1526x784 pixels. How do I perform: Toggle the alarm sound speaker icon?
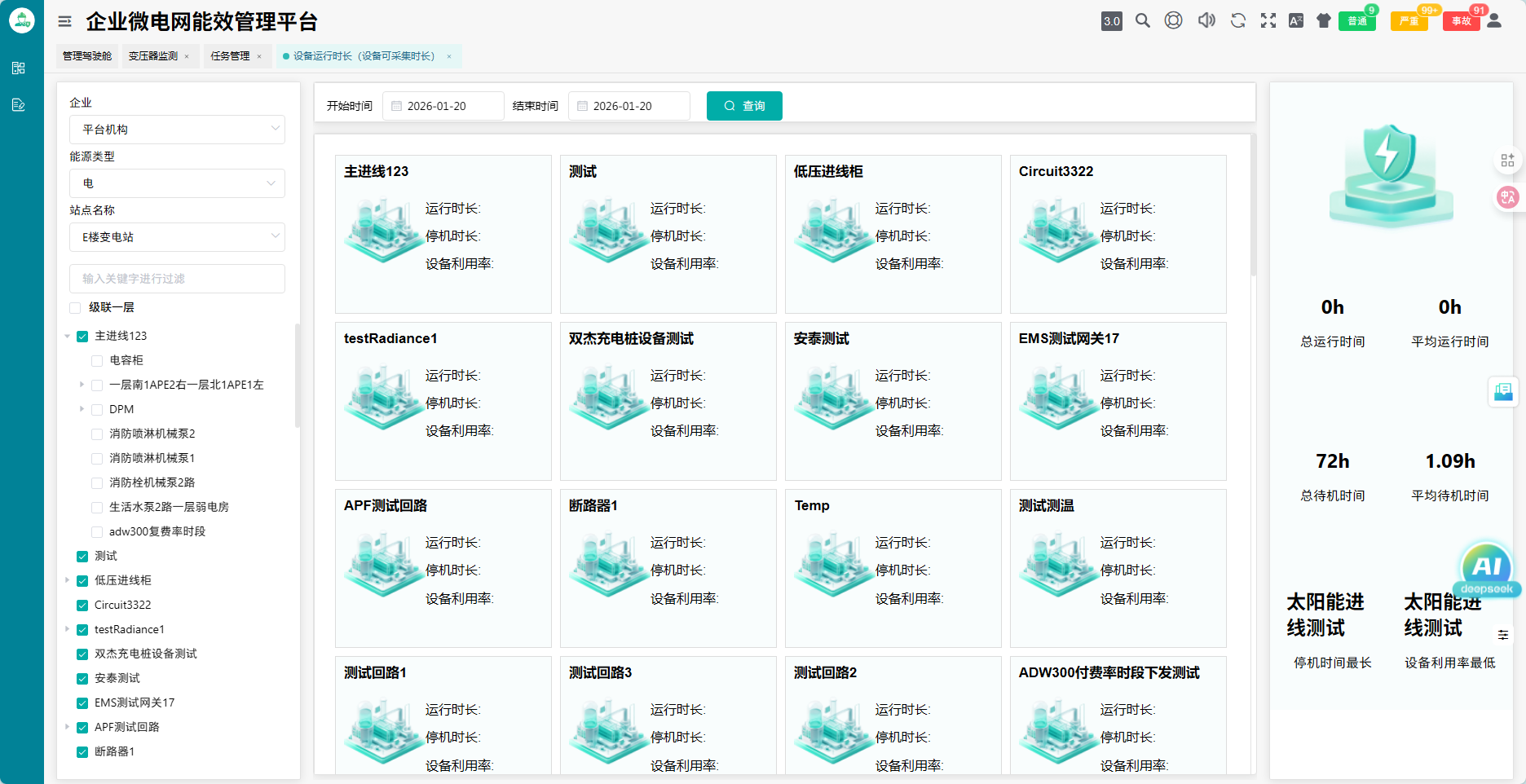pyautogui.click(x=1206, y=21)
